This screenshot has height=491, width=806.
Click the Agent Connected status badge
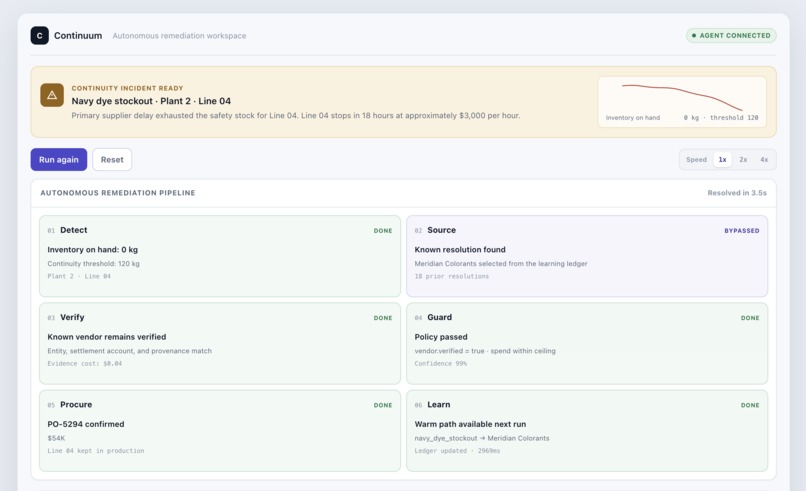[x=731, y=35]
